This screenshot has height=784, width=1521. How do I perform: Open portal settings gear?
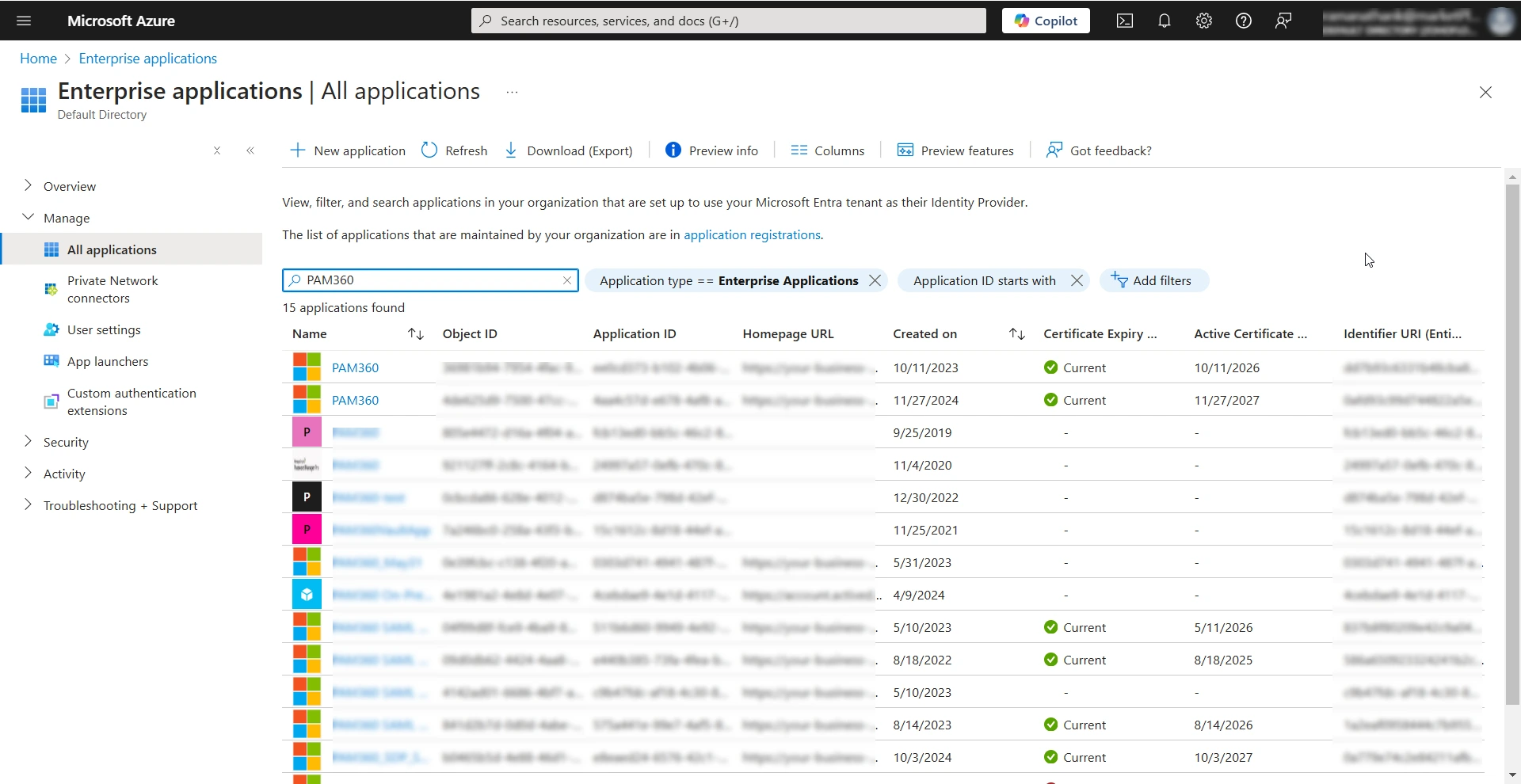1204,21
